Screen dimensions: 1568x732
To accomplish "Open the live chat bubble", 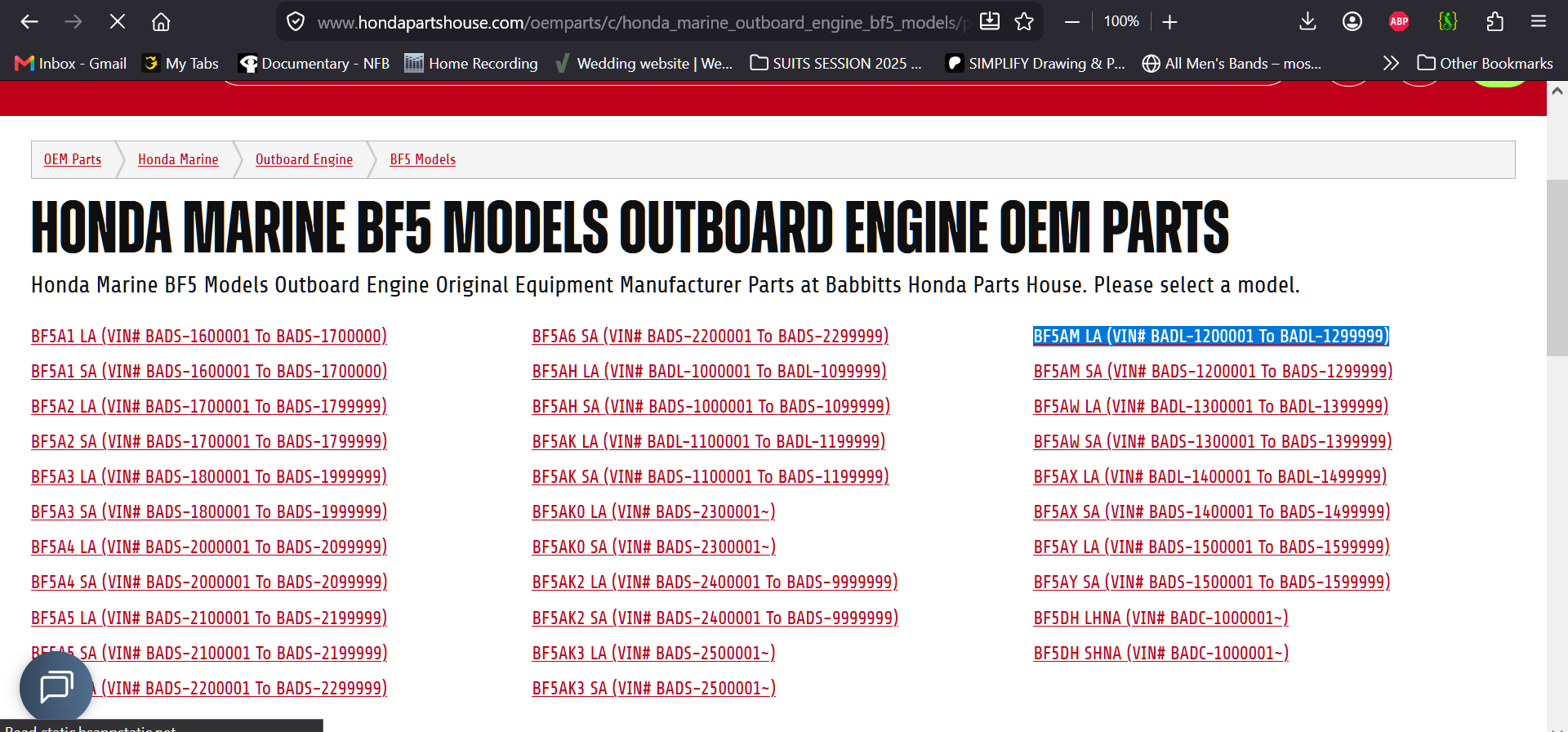I will [56, 687].
